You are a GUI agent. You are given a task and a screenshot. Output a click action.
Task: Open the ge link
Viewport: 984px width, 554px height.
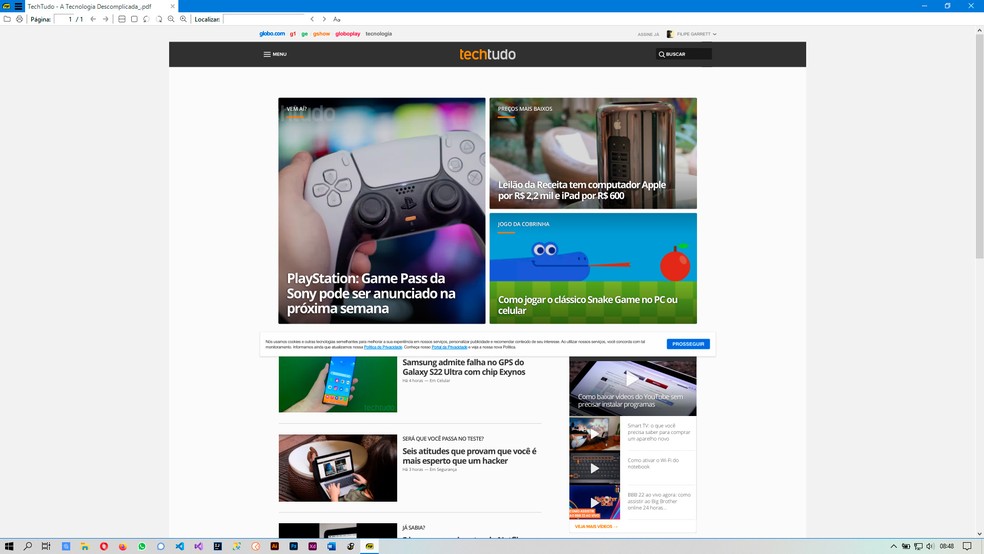coord(304,34)
